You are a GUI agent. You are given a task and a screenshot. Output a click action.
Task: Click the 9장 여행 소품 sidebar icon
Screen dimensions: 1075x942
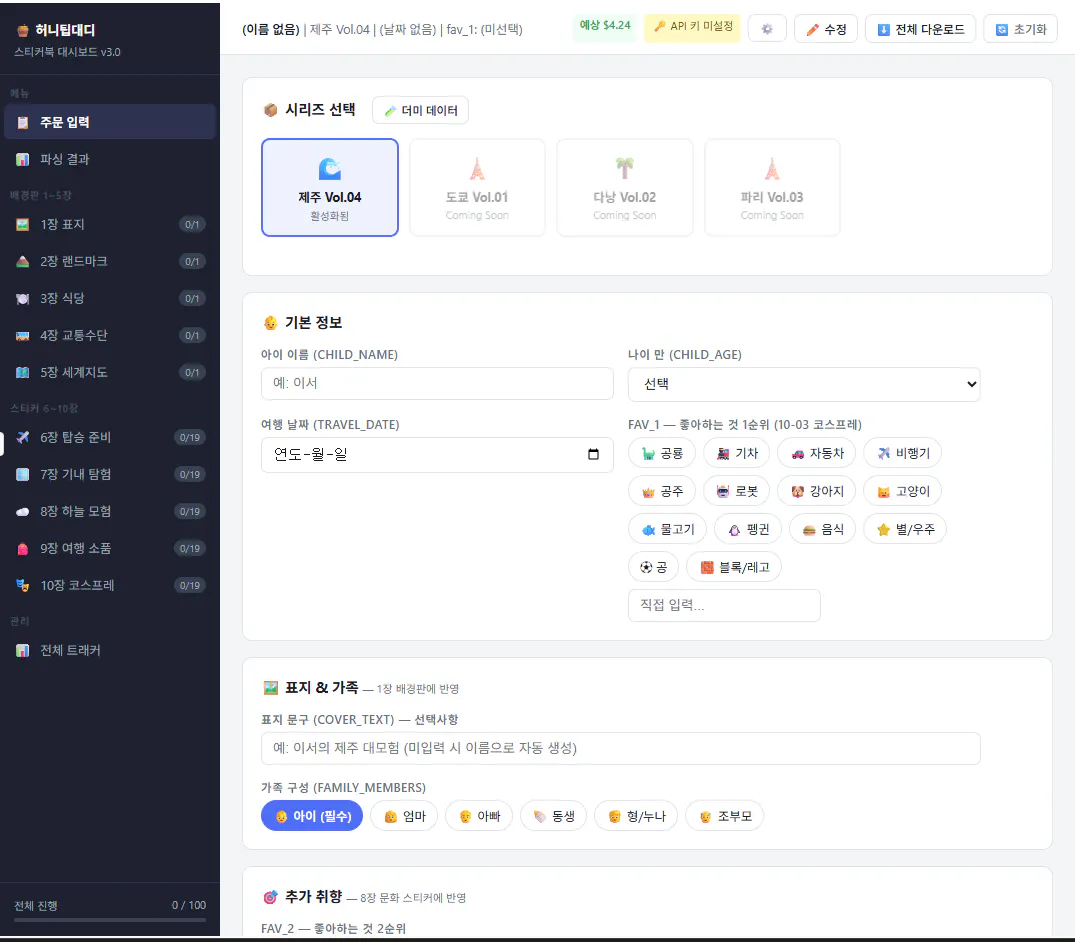point(22,548)
